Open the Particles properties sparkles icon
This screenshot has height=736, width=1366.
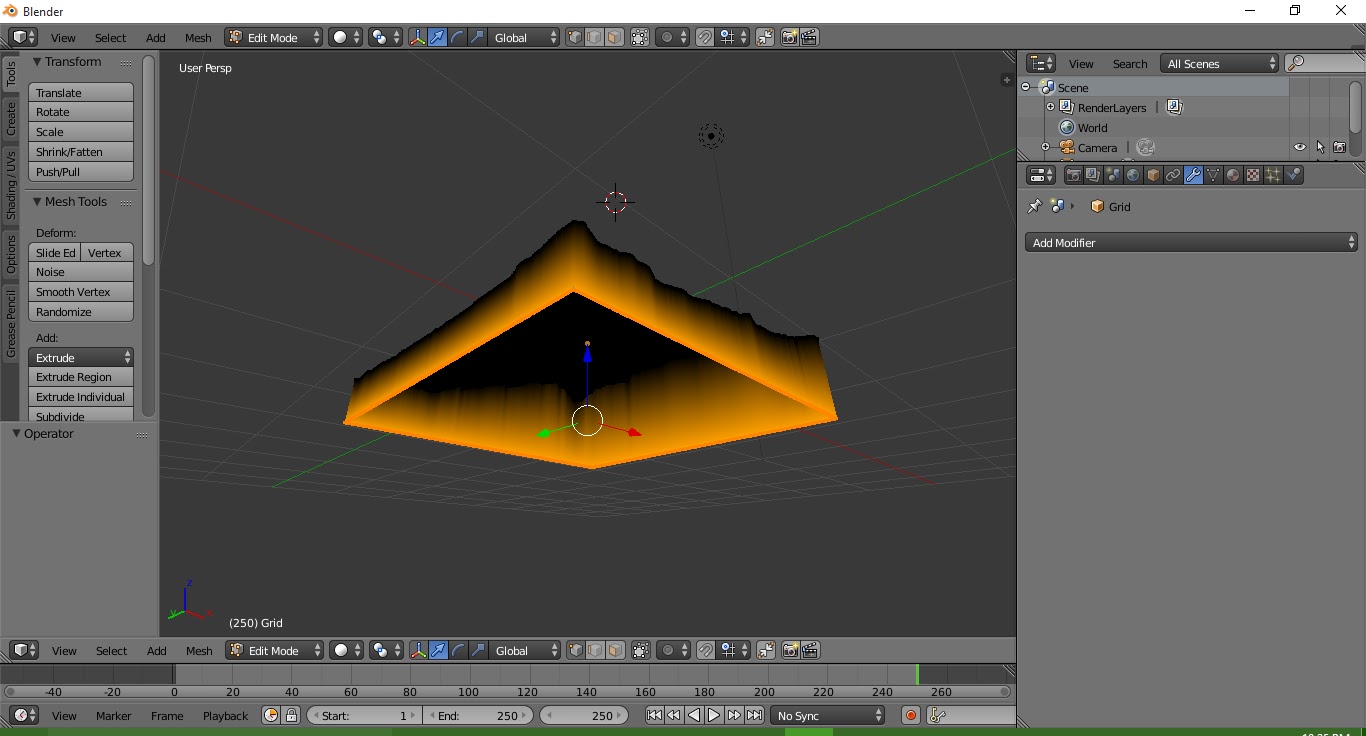pyautogui.click(x=1271, y=175)
